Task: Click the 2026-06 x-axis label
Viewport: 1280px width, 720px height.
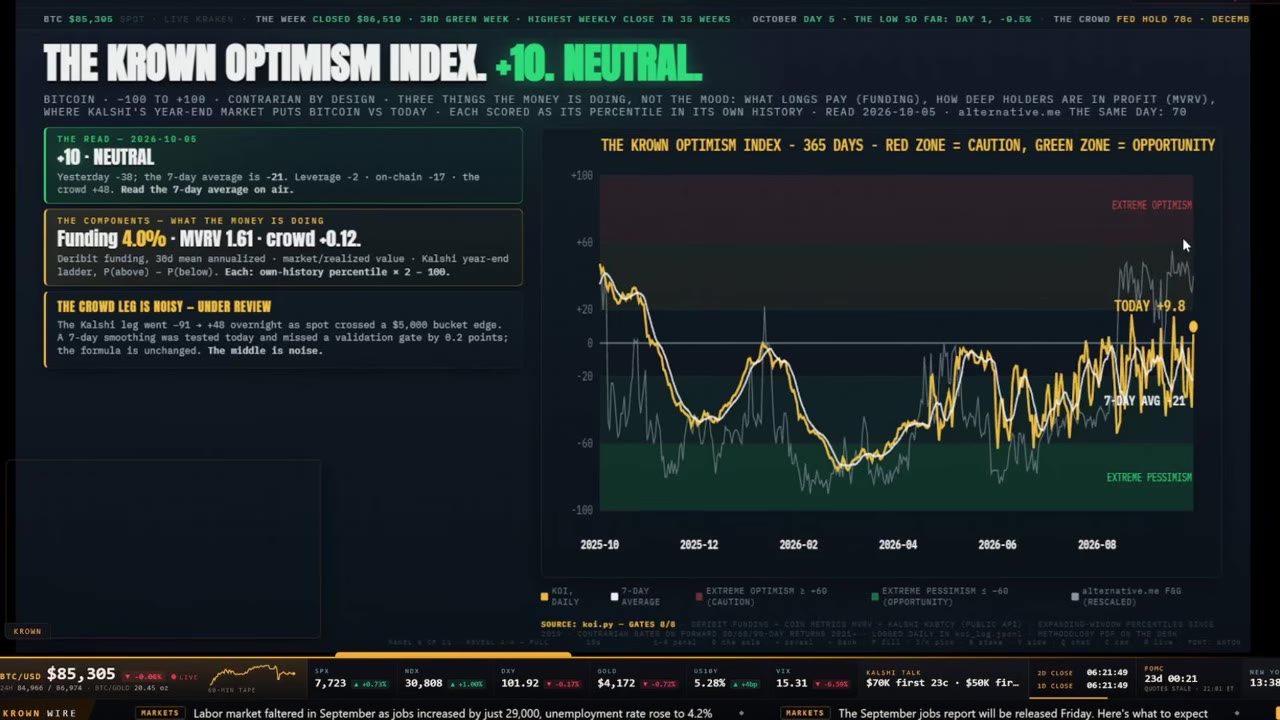Action: coord(997,545)
